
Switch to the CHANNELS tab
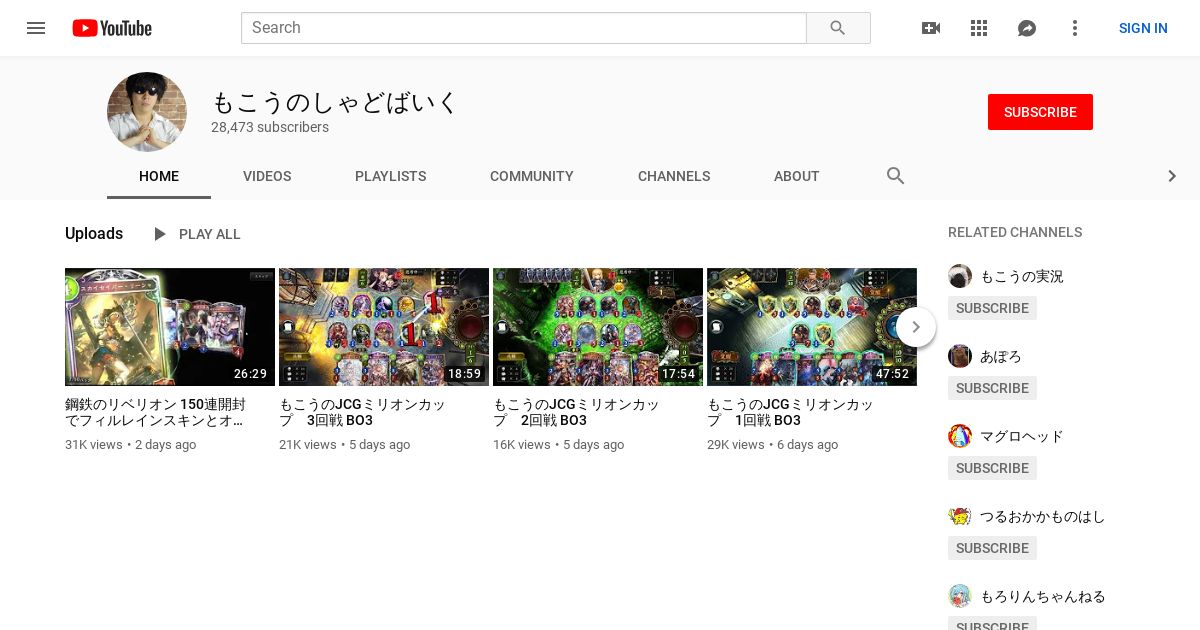pos(674,176)
